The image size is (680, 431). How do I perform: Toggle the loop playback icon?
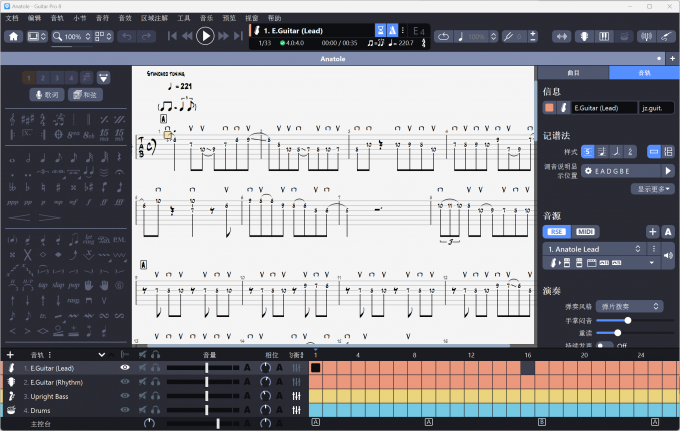pos(442,36)
